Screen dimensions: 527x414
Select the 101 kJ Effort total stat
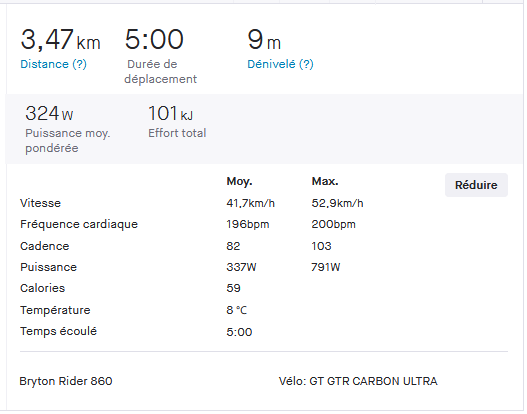click(x=171, y=114)
